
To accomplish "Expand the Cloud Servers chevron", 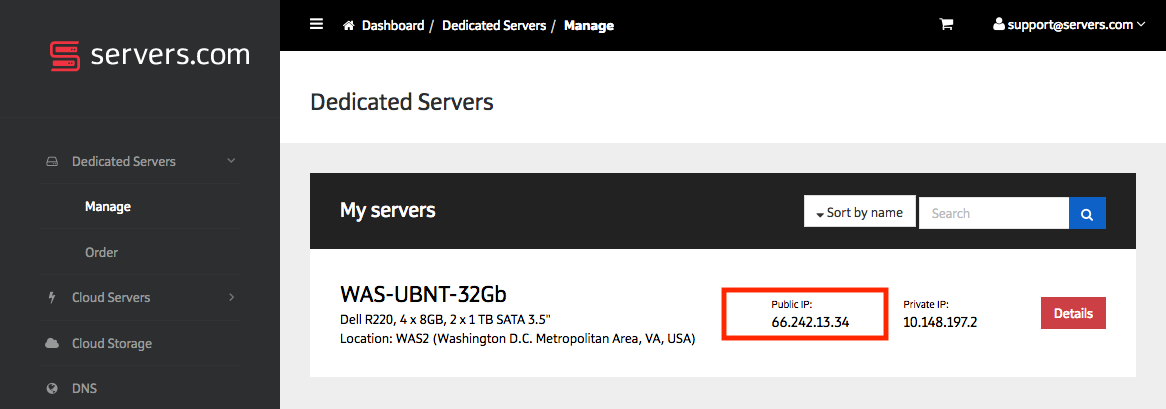I will click(x=231, y=297).
